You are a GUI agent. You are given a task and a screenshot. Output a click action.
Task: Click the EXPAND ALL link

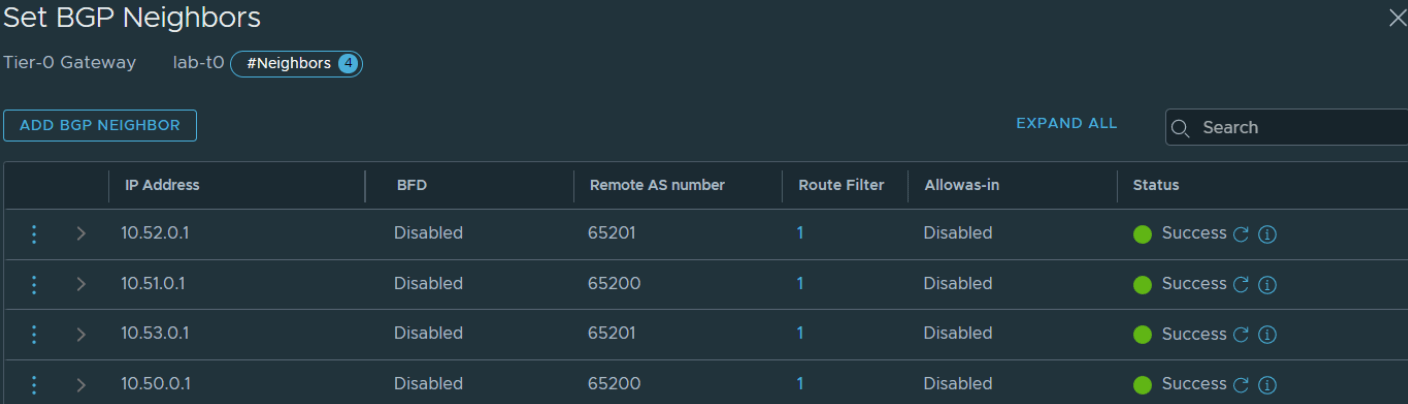pos(1066,124)
